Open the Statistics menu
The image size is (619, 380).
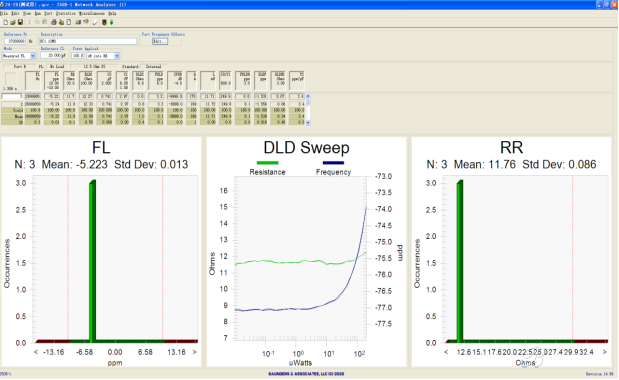66,13
